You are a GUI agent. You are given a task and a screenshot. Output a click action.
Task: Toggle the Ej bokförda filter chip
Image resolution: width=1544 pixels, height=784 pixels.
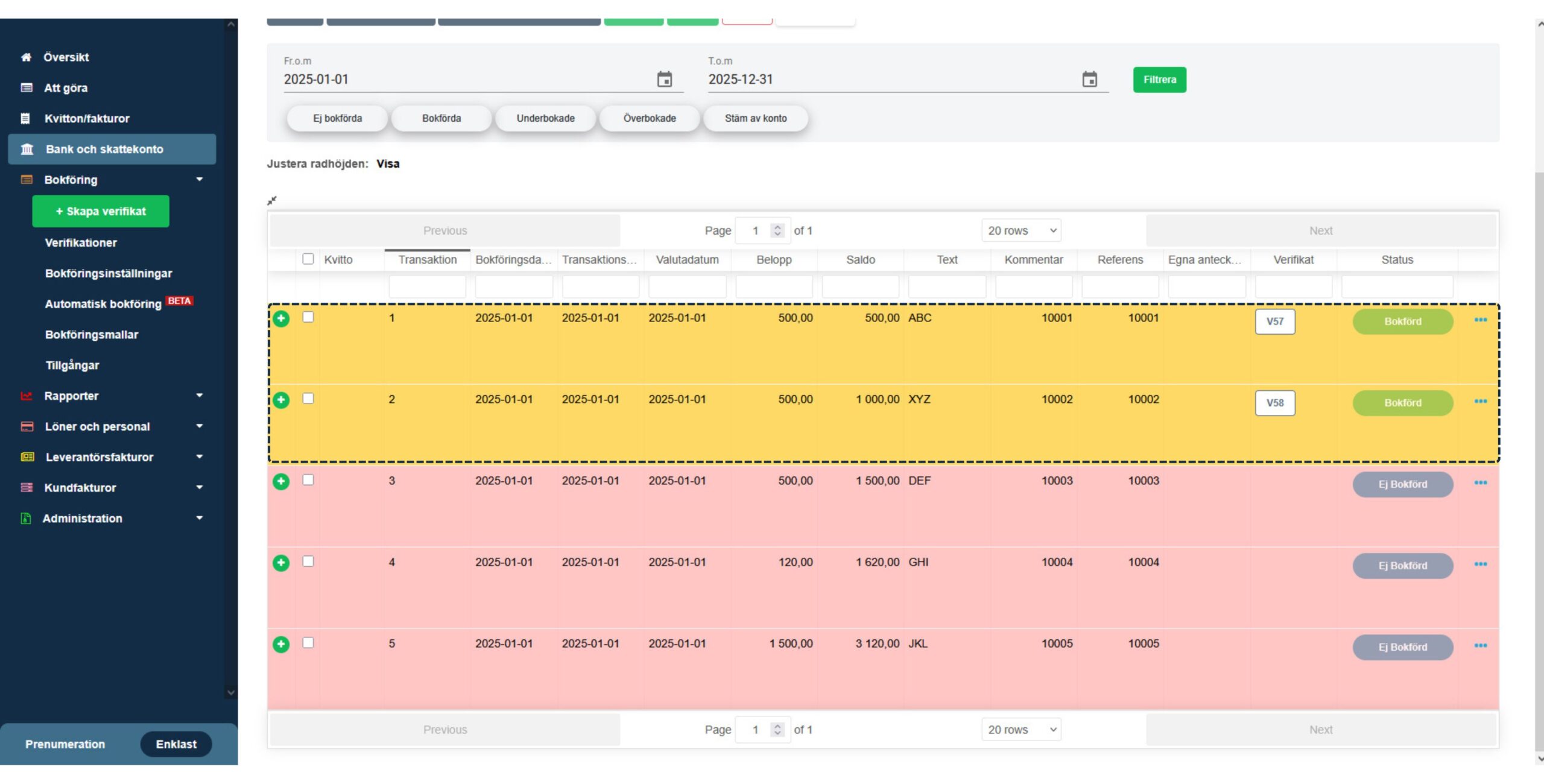pyautogui.click(x=337, y=118)
